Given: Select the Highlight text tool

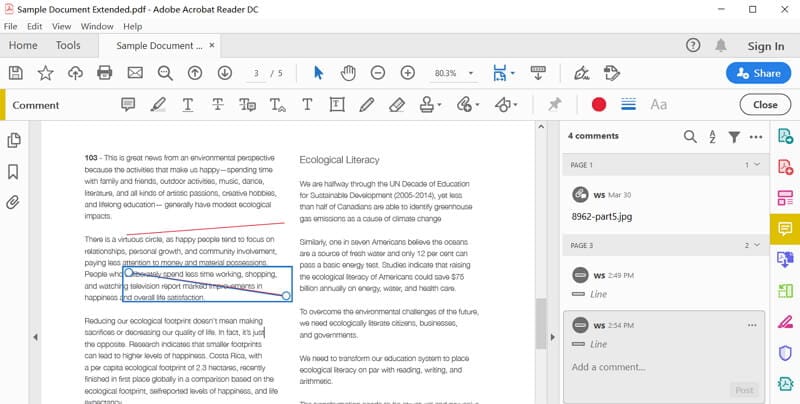Looking at the screenshot, I should (x=158, y=105).
